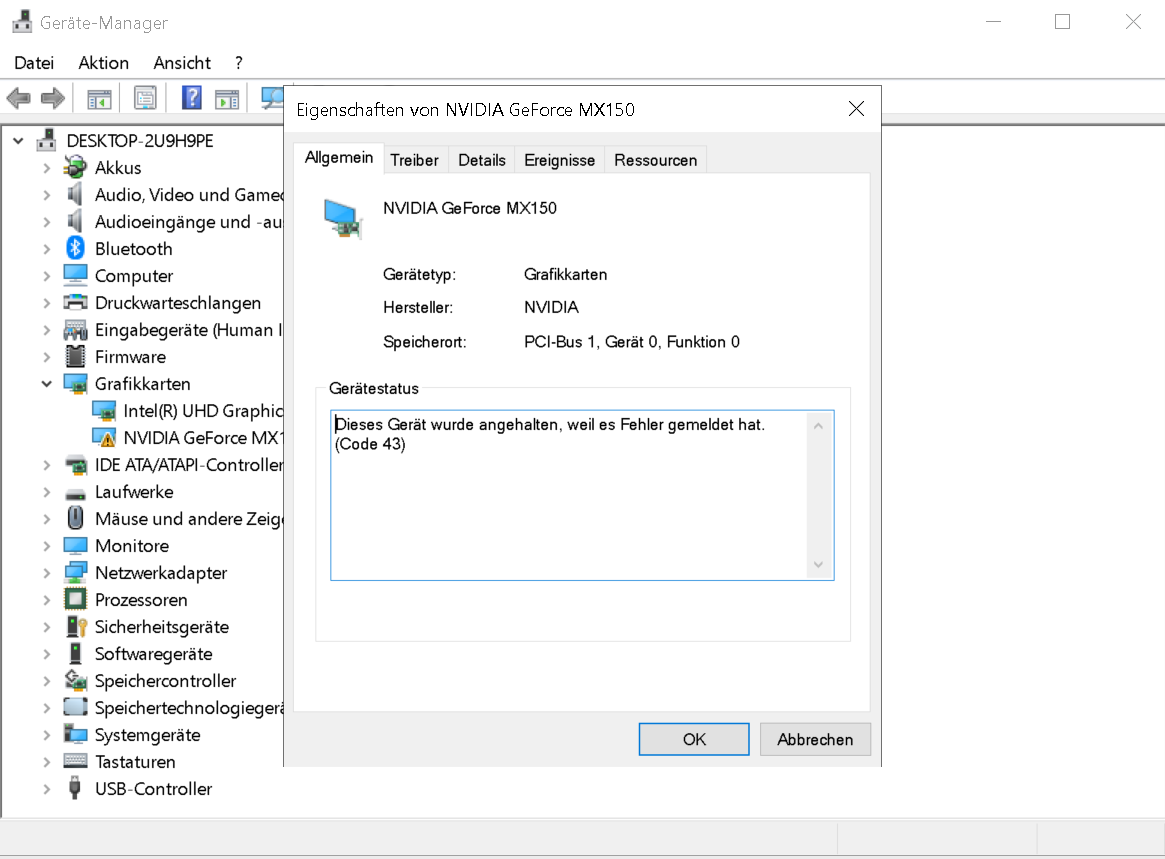Select the Mäuse und andere Zeigegeräte item

pyautogui.click(x=189, y=519)
